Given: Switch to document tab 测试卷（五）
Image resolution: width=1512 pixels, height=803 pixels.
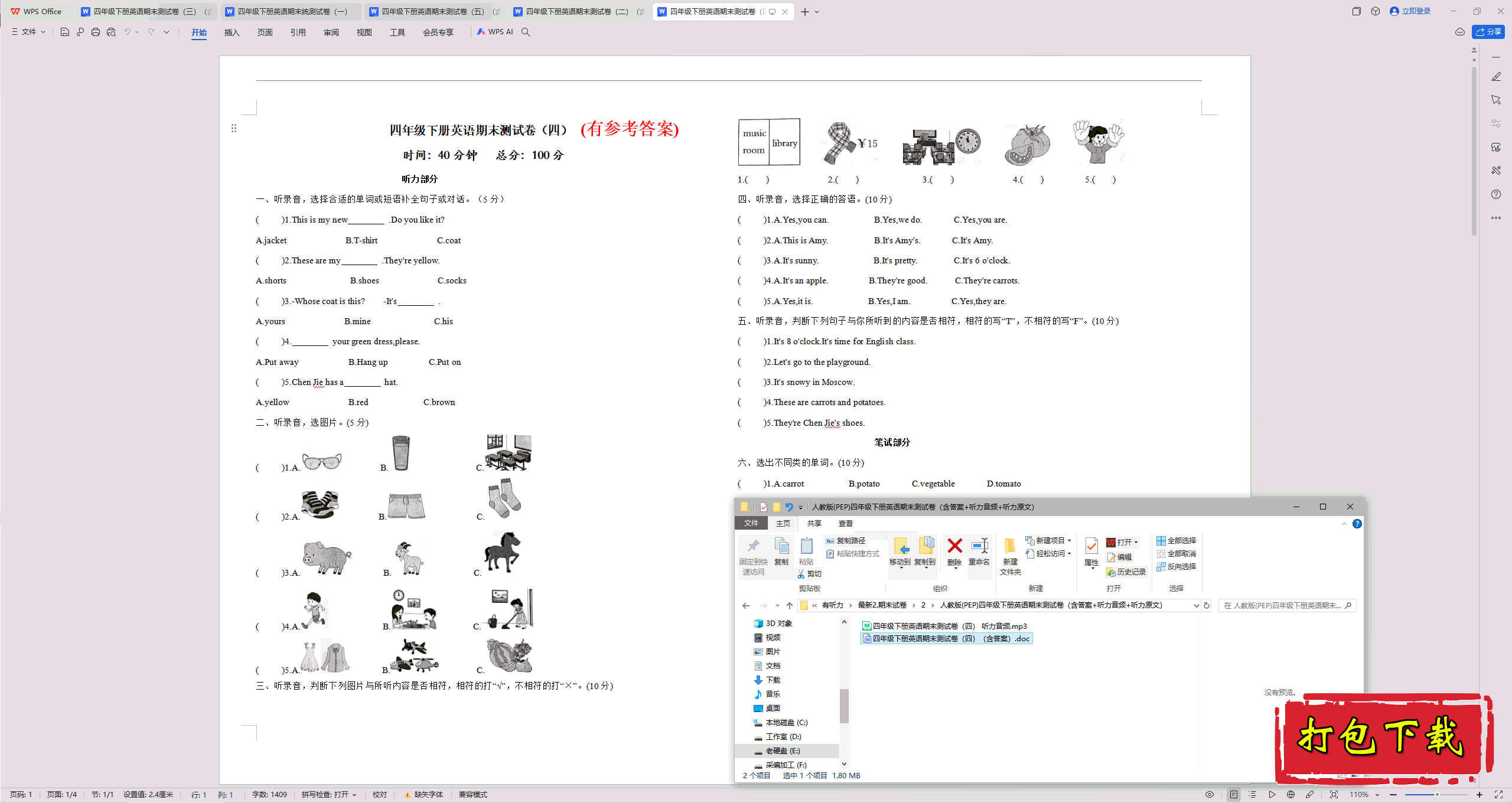Looking at the screenshot, I should click(x=434, y=11).
